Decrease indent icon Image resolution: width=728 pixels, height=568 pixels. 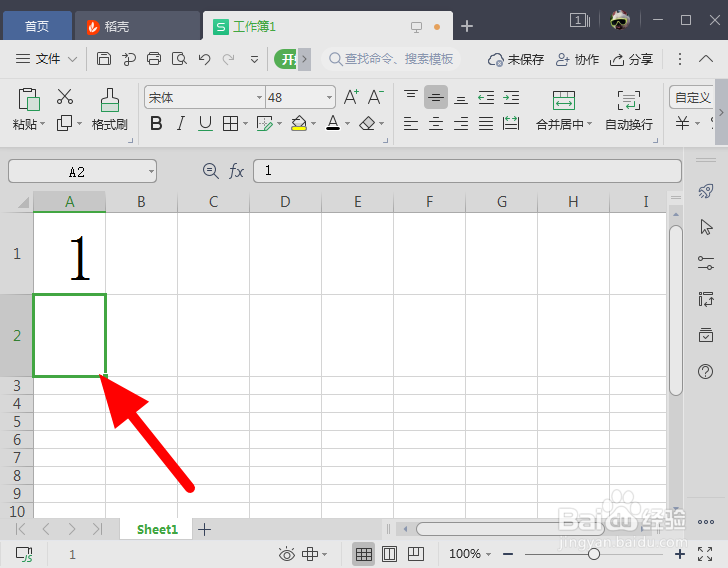tap(486, 97)
